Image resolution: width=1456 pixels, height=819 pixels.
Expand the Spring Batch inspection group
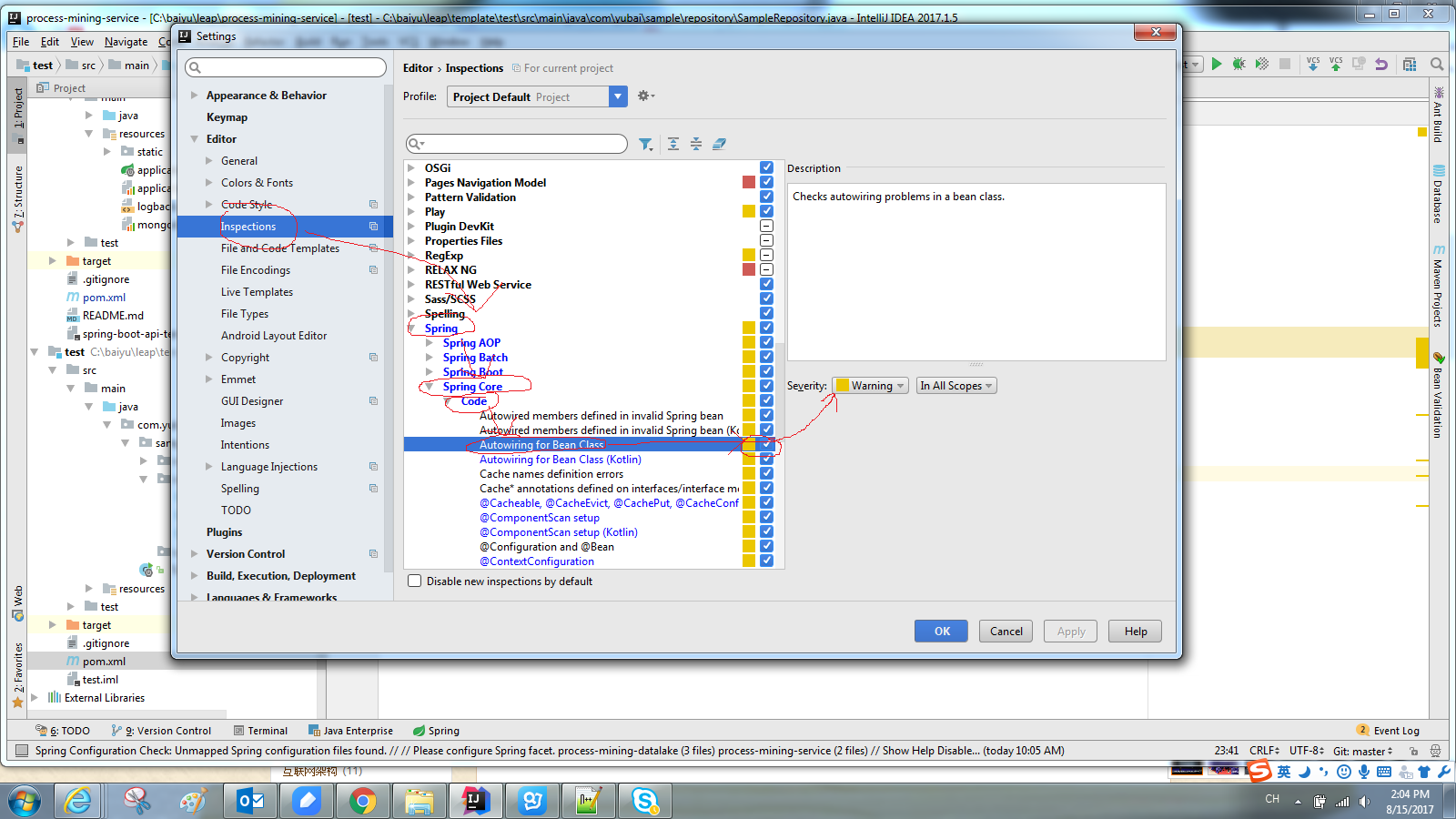[430, 357]
